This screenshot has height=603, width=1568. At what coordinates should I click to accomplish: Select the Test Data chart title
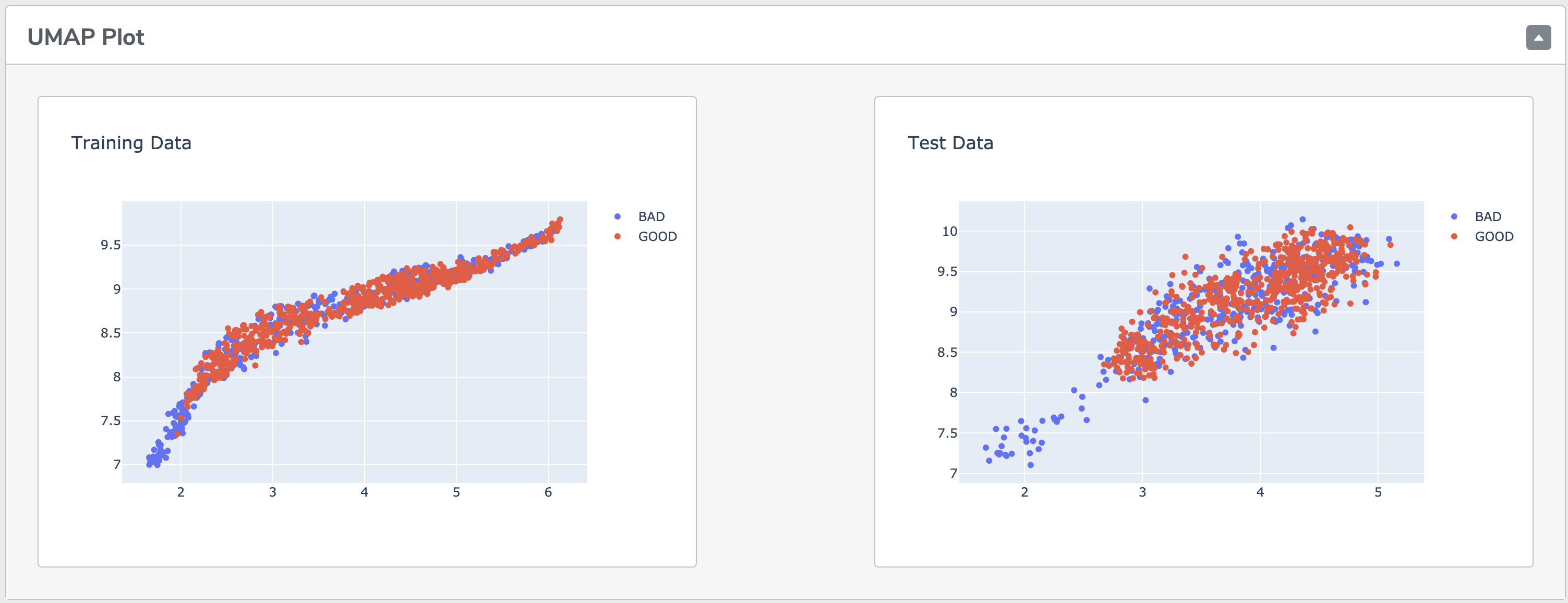[x=950, y=143]
